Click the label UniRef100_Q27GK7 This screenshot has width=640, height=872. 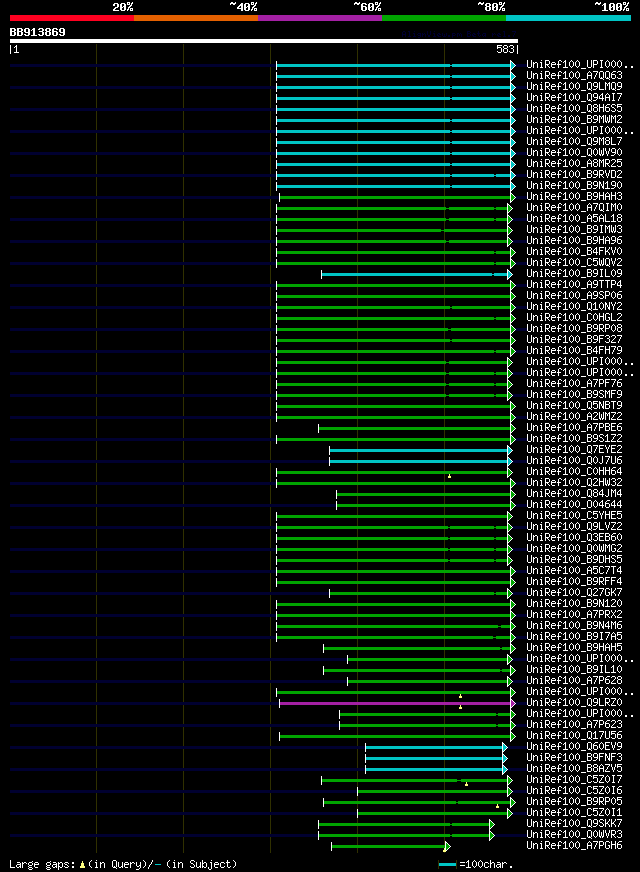(574, 593)
